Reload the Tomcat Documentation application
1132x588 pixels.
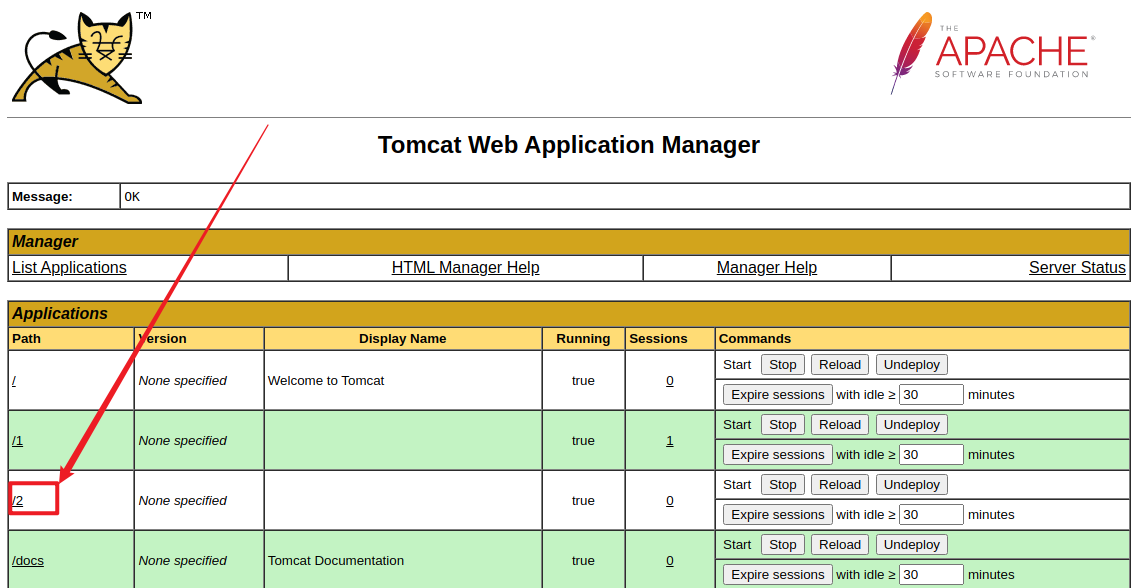(x=840, y=545)
